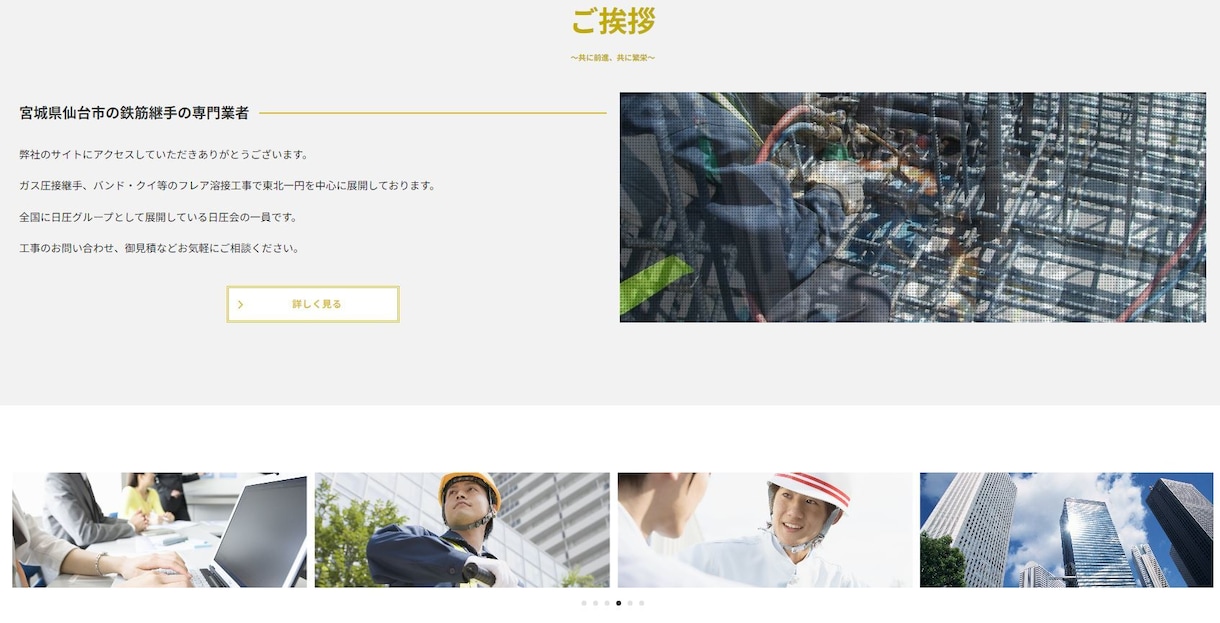This screenshot has height=623, width=1220.
Task: Click the active dark carousel dot
Action: point(618,603)
